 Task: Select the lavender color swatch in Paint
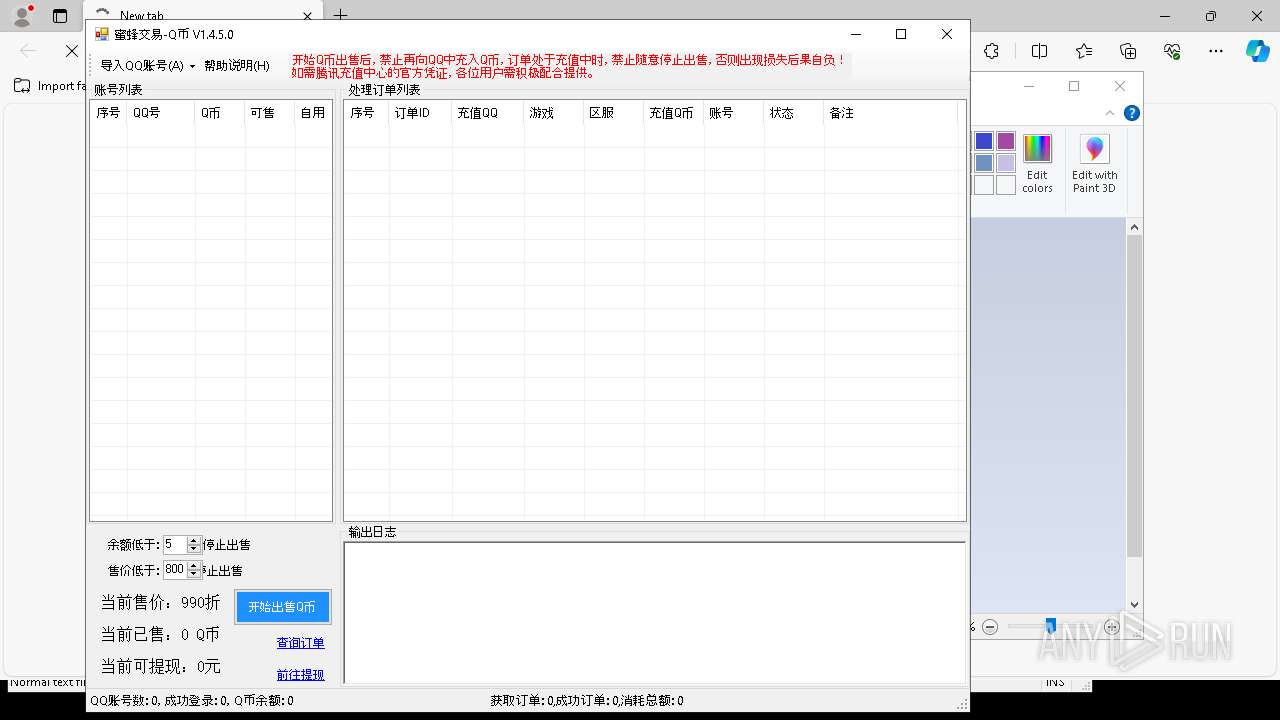coord(1006,163)
